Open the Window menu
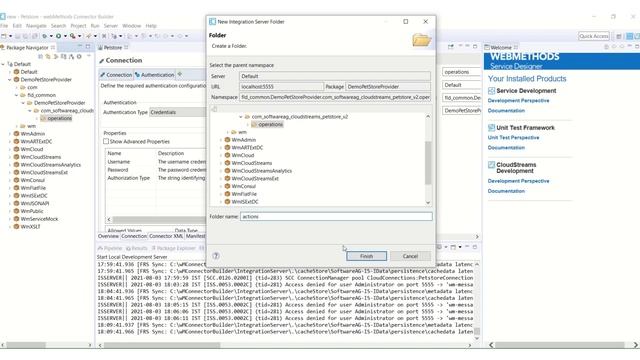This screenshot has height=360, width=640. click(x=131, y=26)
